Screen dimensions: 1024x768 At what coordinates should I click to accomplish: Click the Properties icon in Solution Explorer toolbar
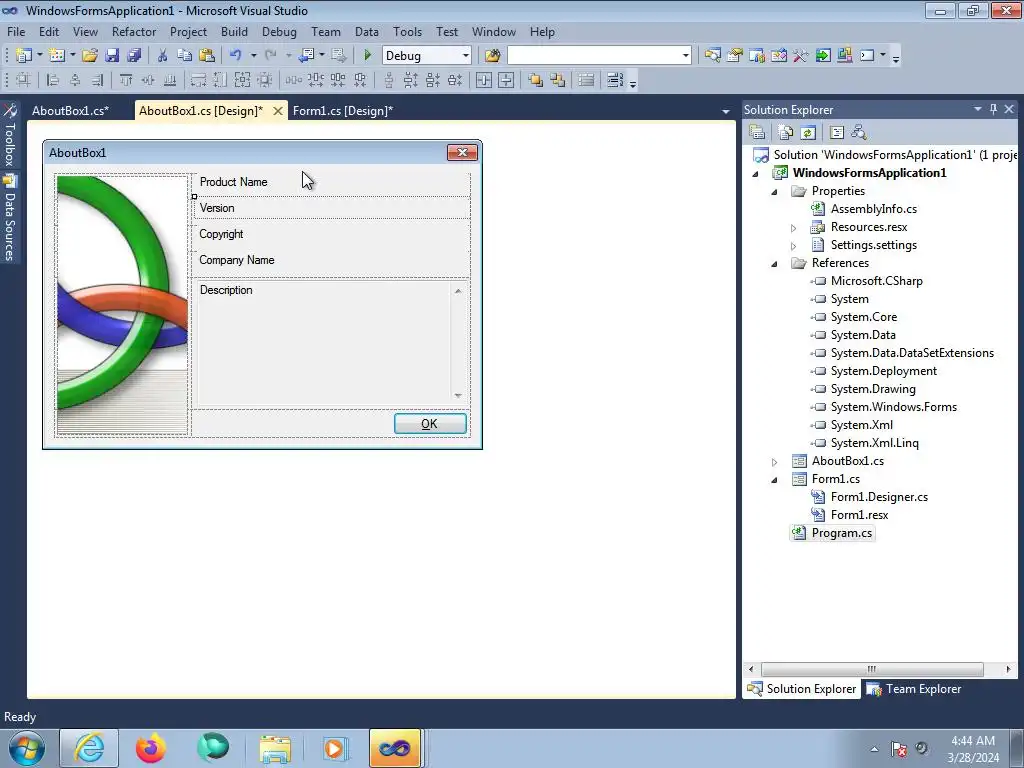click(x=757, y=133)
